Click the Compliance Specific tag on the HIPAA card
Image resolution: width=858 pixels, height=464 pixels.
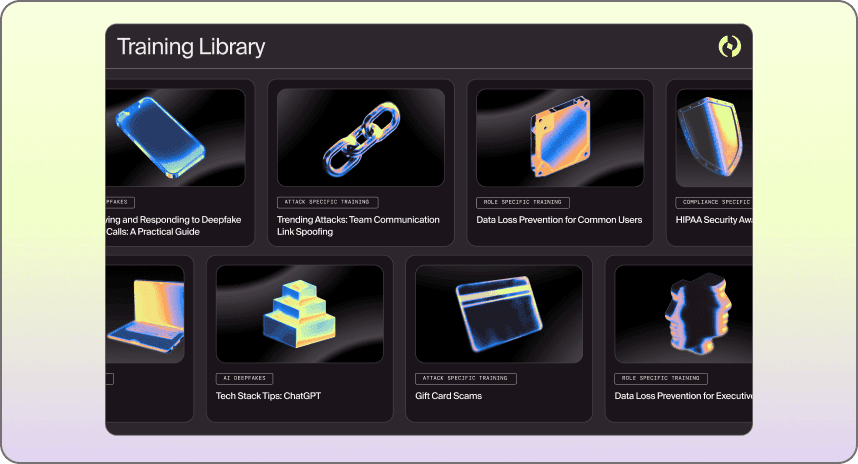[714, 202]
